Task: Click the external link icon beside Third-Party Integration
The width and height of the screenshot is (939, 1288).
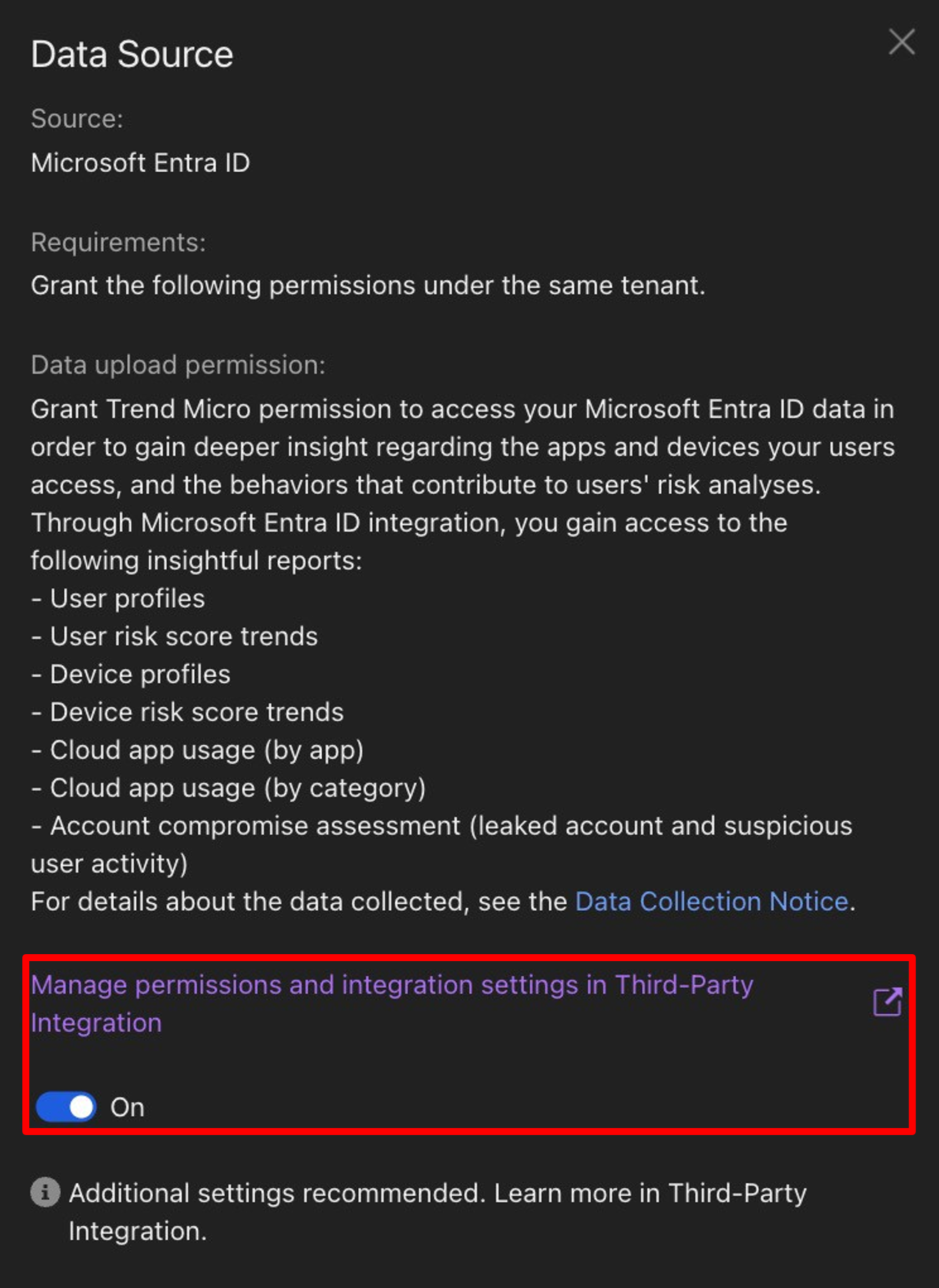Action: [887, 1002]
